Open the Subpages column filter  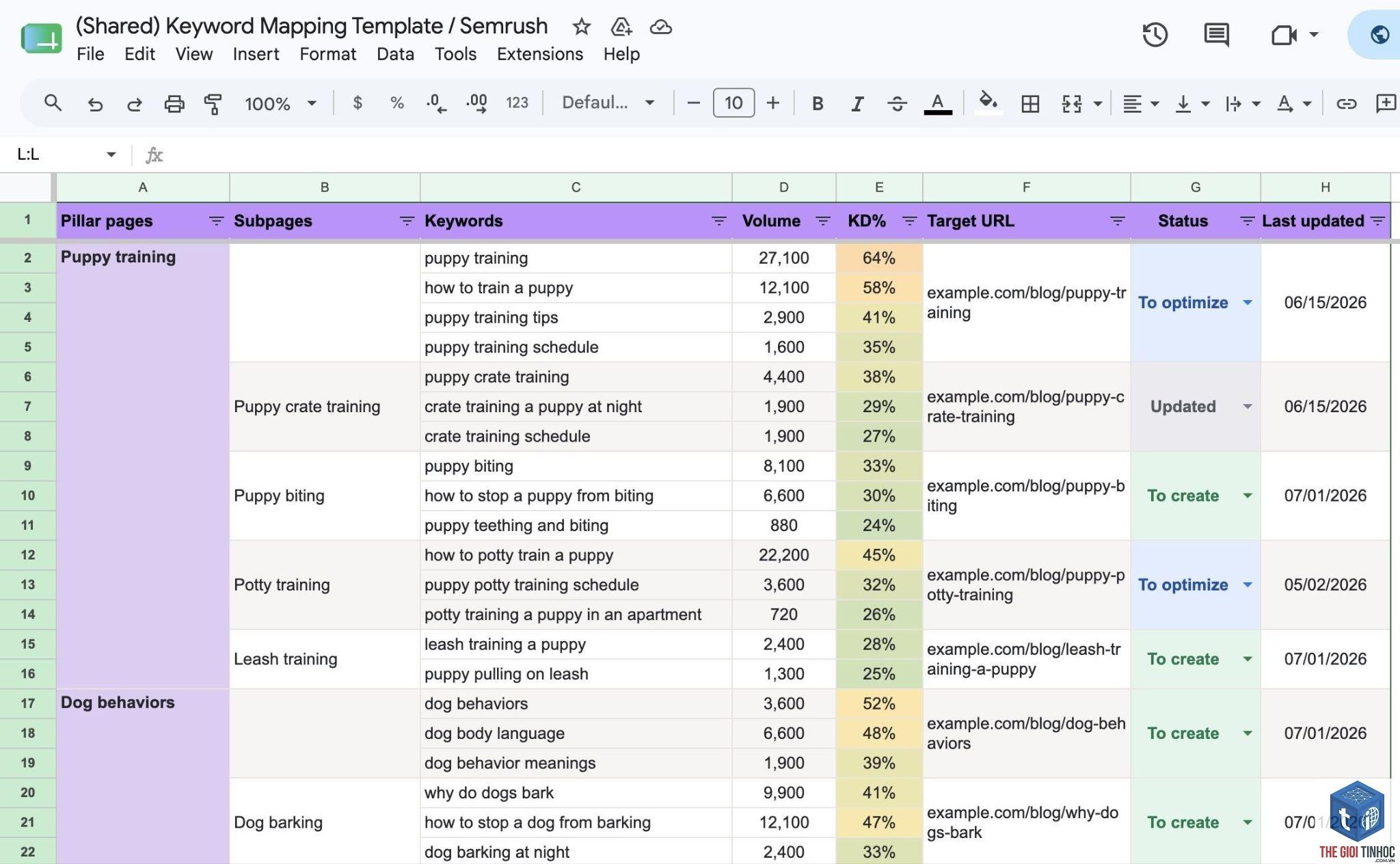click(407, 221)
